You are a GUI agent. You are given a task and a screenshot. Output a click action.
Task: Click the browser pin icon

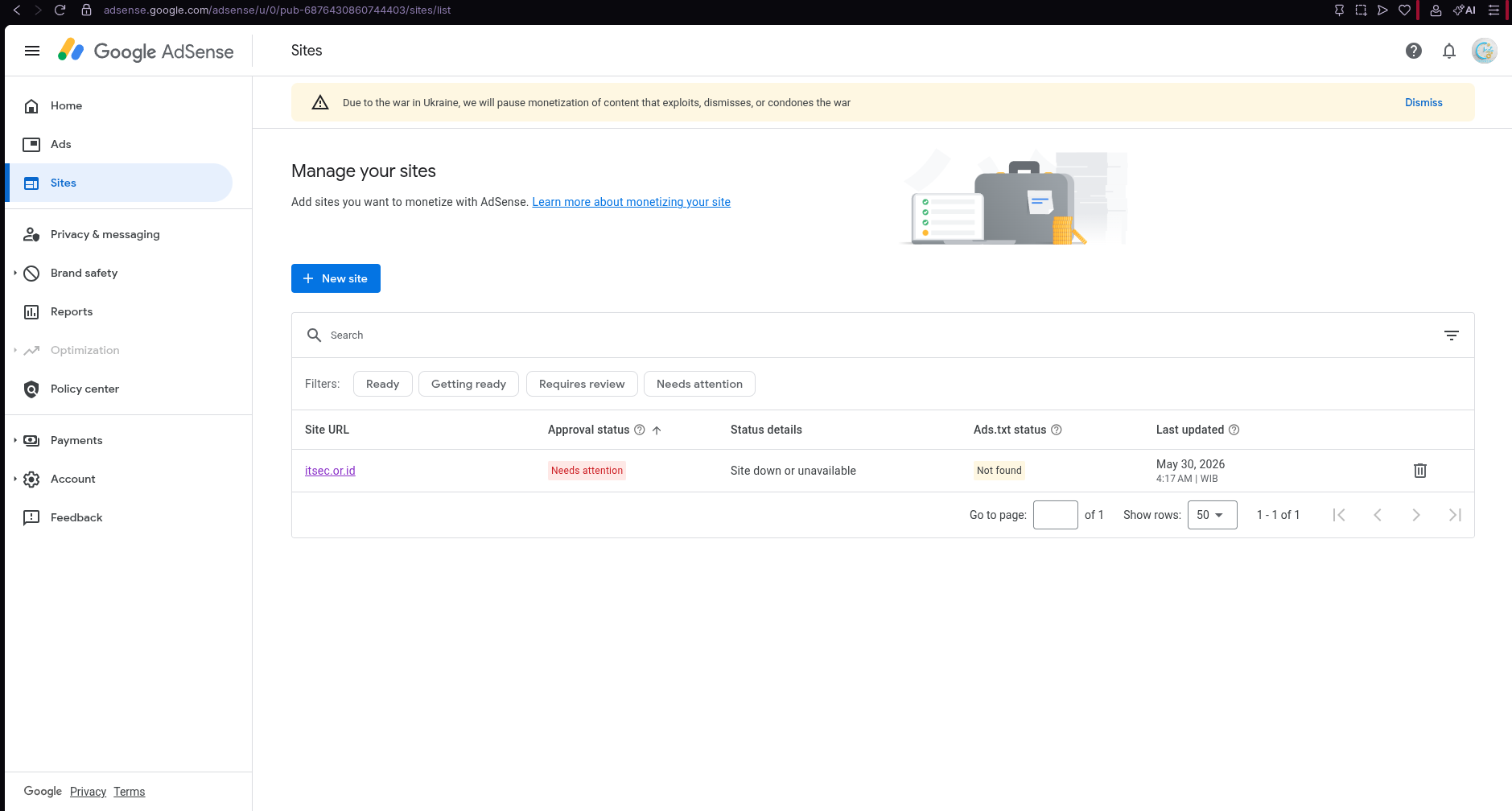point(1339,10)
